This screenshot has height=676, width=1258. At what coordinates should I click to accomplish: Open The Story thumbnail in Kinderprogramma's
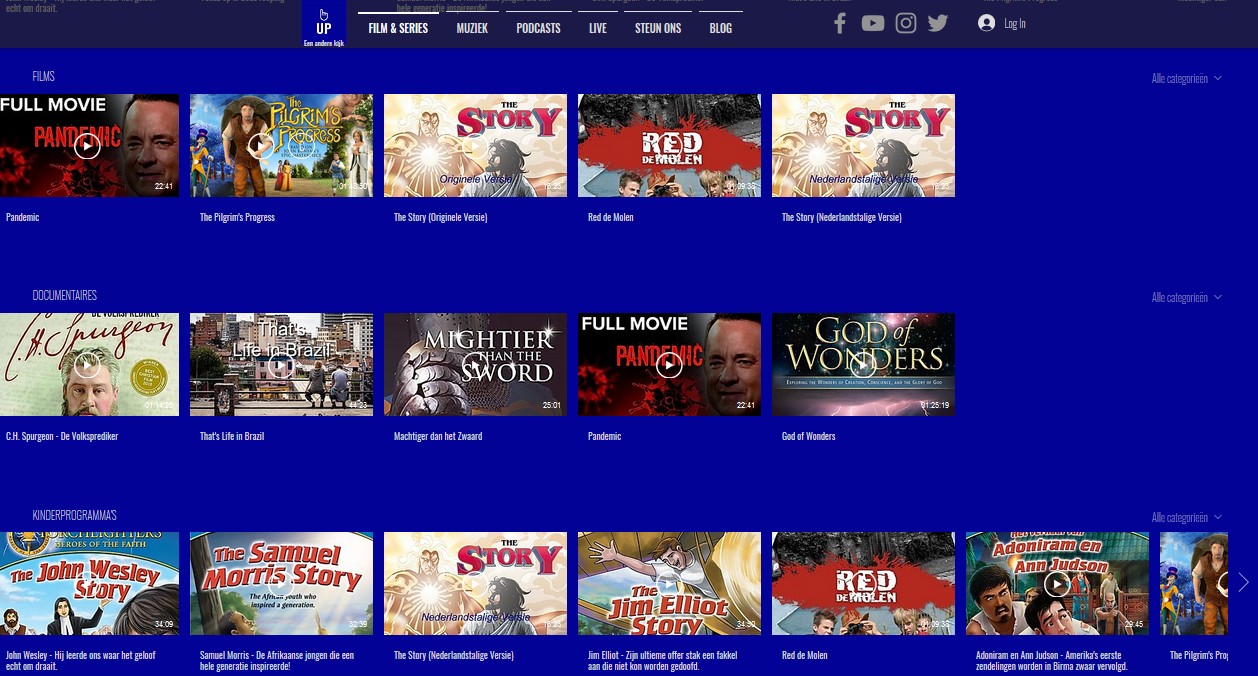tap(475, 584)
